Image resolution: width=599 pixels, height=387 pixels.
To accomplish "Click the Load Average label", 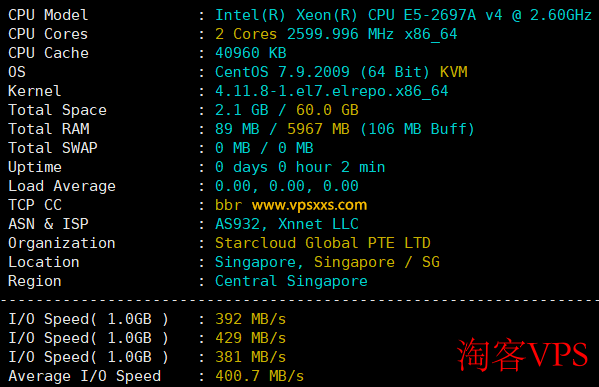I will click(62, 186).
